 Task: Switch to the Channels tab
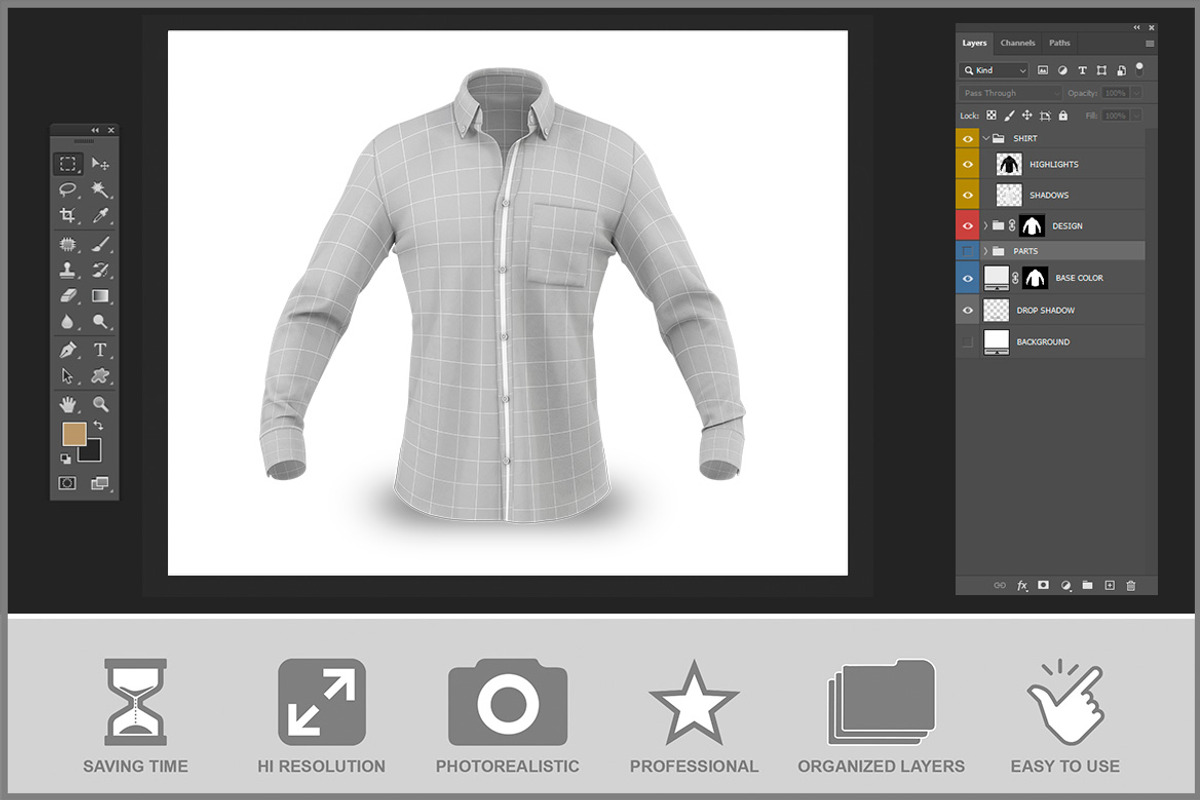point(1017,43)
